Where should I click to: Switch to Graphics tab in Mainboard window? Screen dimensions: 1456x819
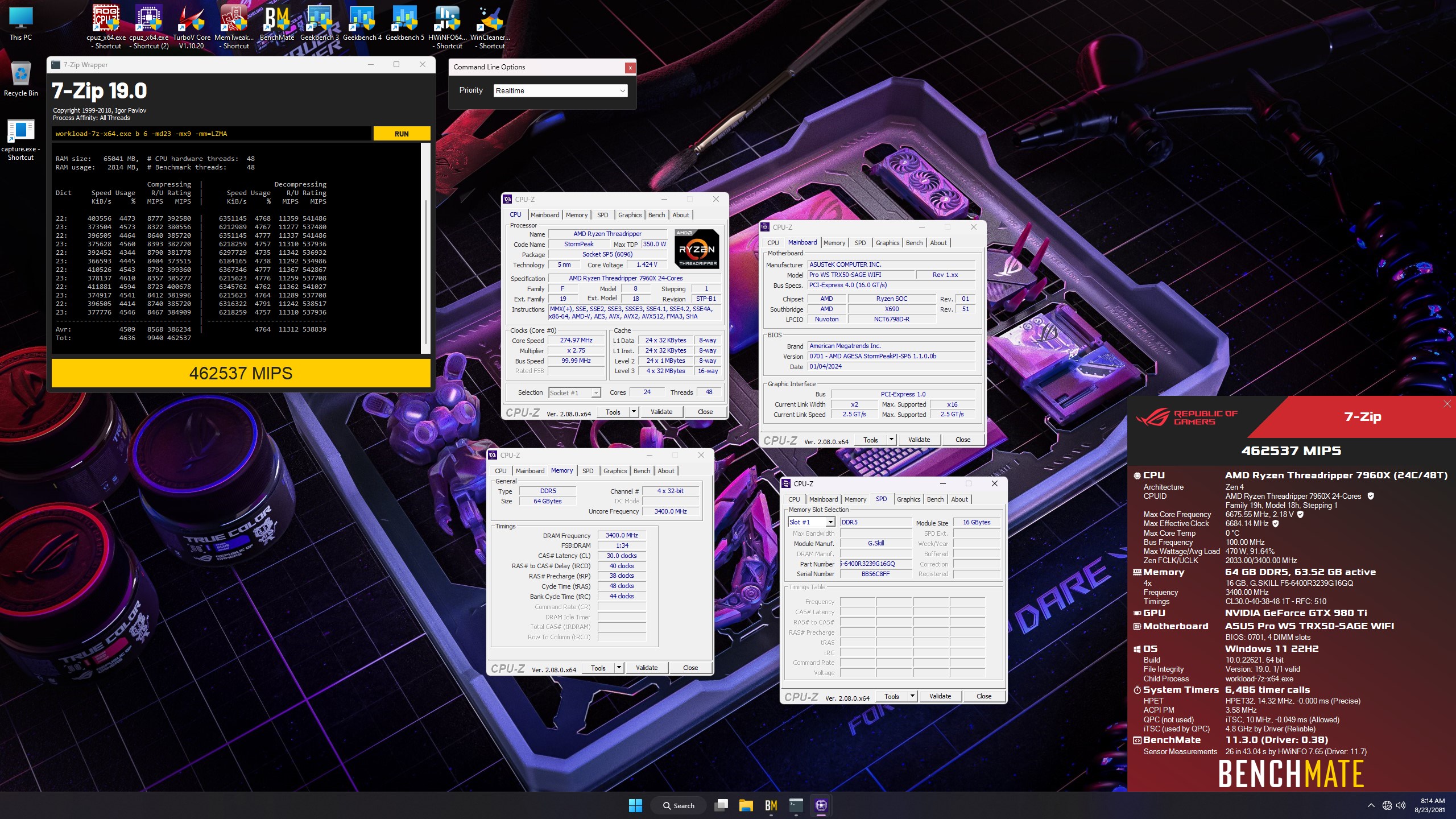click(x=887, y=243)
